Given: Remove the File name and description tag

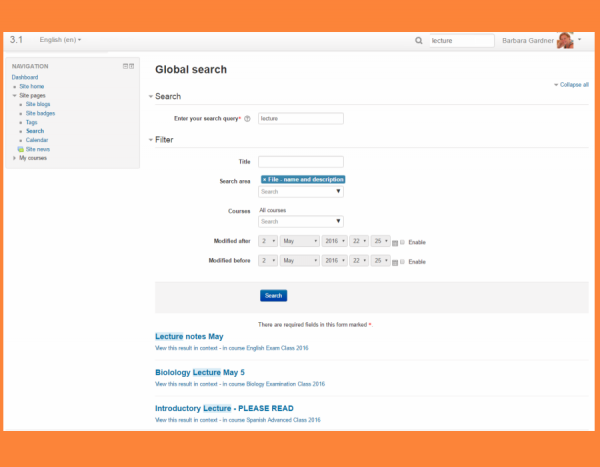Looking at the screenshot, I should (x=265, y=179).
